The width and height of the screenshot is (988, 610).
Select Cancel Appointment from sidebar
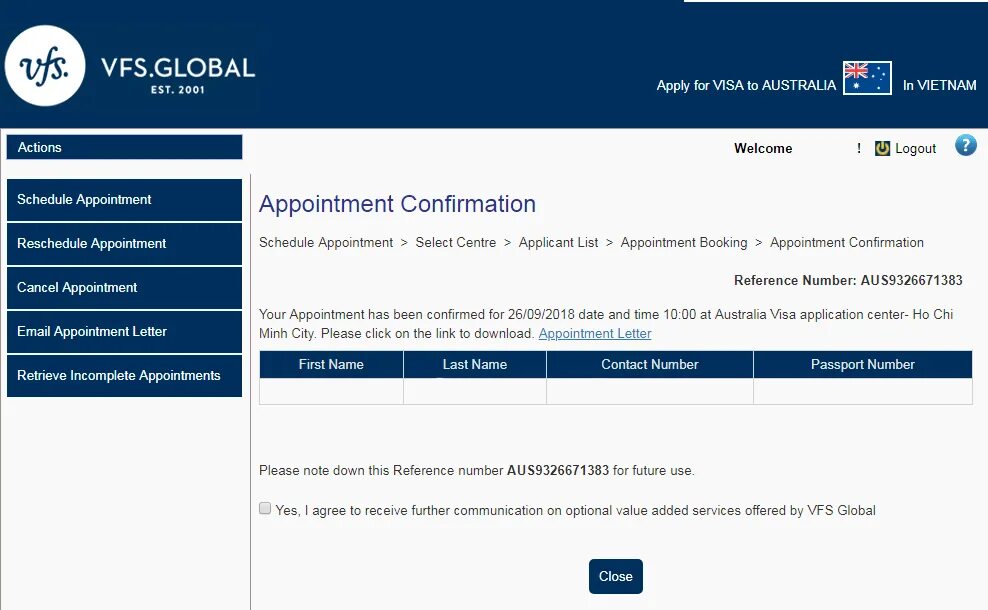124,288
